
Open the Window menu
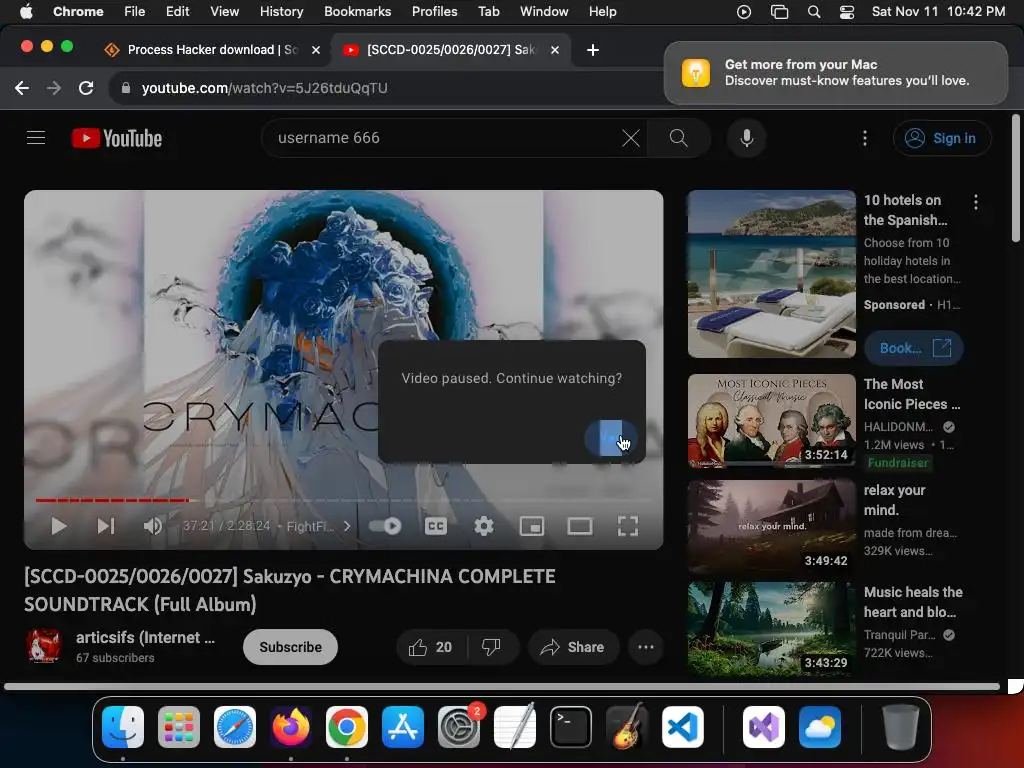[x=544, y=11]
